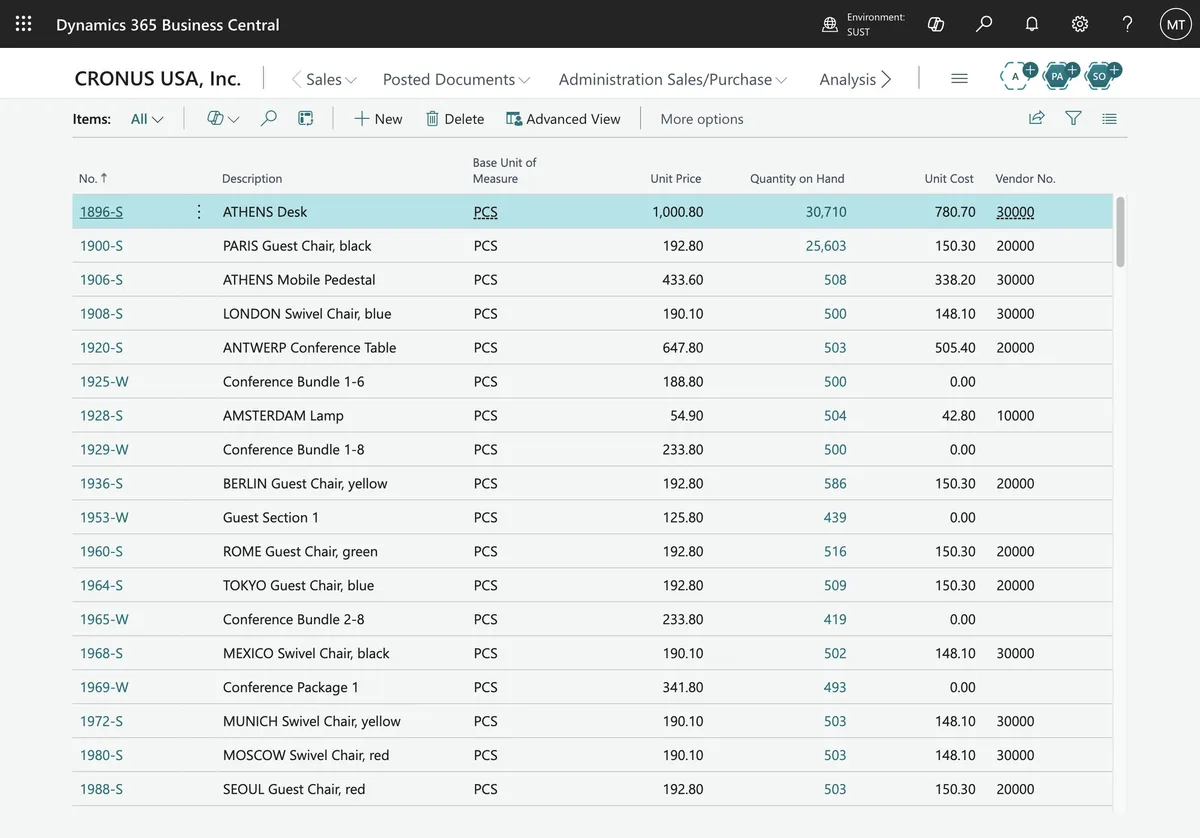Open item 1900-S link
1200x838 pixels.
pyautogui.click(x=101, y=246)
